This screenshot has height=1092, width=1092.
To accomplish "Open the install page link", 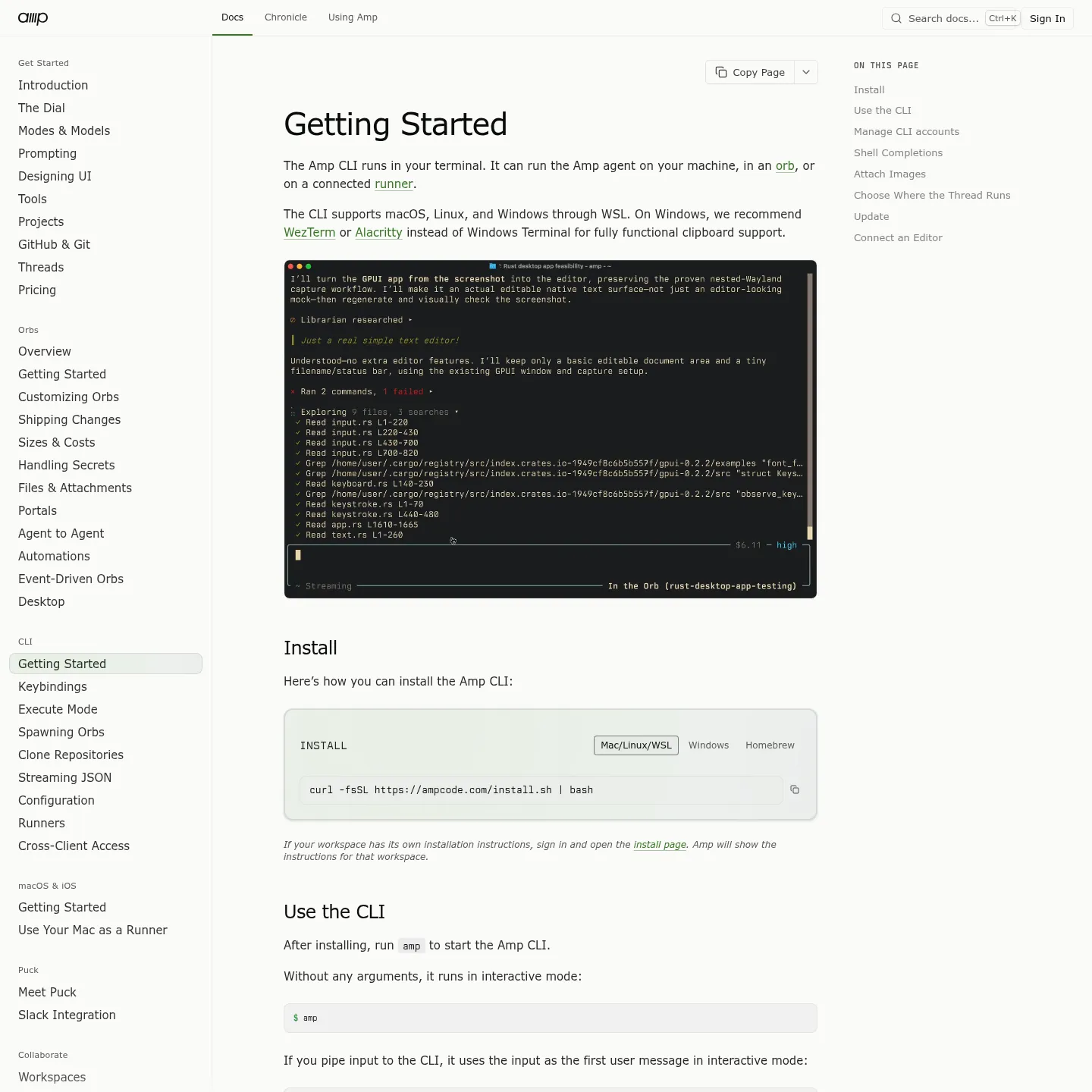I will (x=660, y=845).
